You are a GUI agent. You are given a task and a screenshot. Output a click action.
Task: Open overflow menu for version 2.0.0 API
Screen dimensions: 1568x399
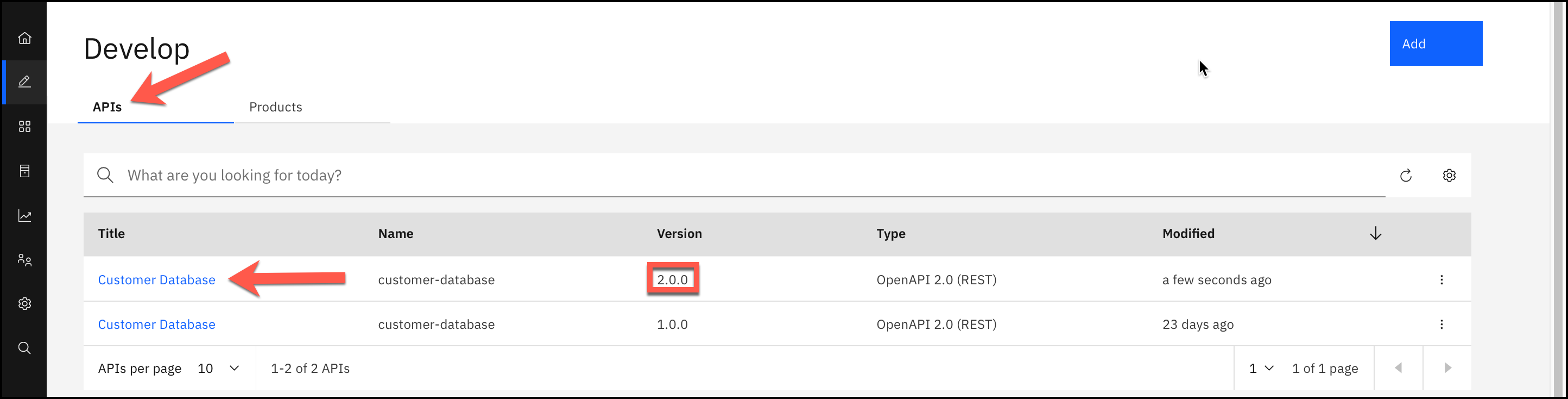(x=1441, y=279)
